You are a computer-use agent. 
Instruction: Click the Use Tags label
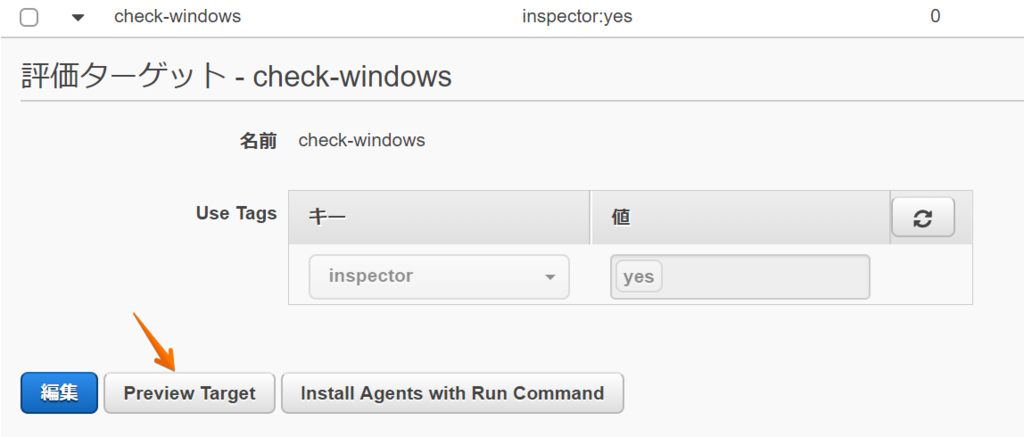click(x=236, y=213)
